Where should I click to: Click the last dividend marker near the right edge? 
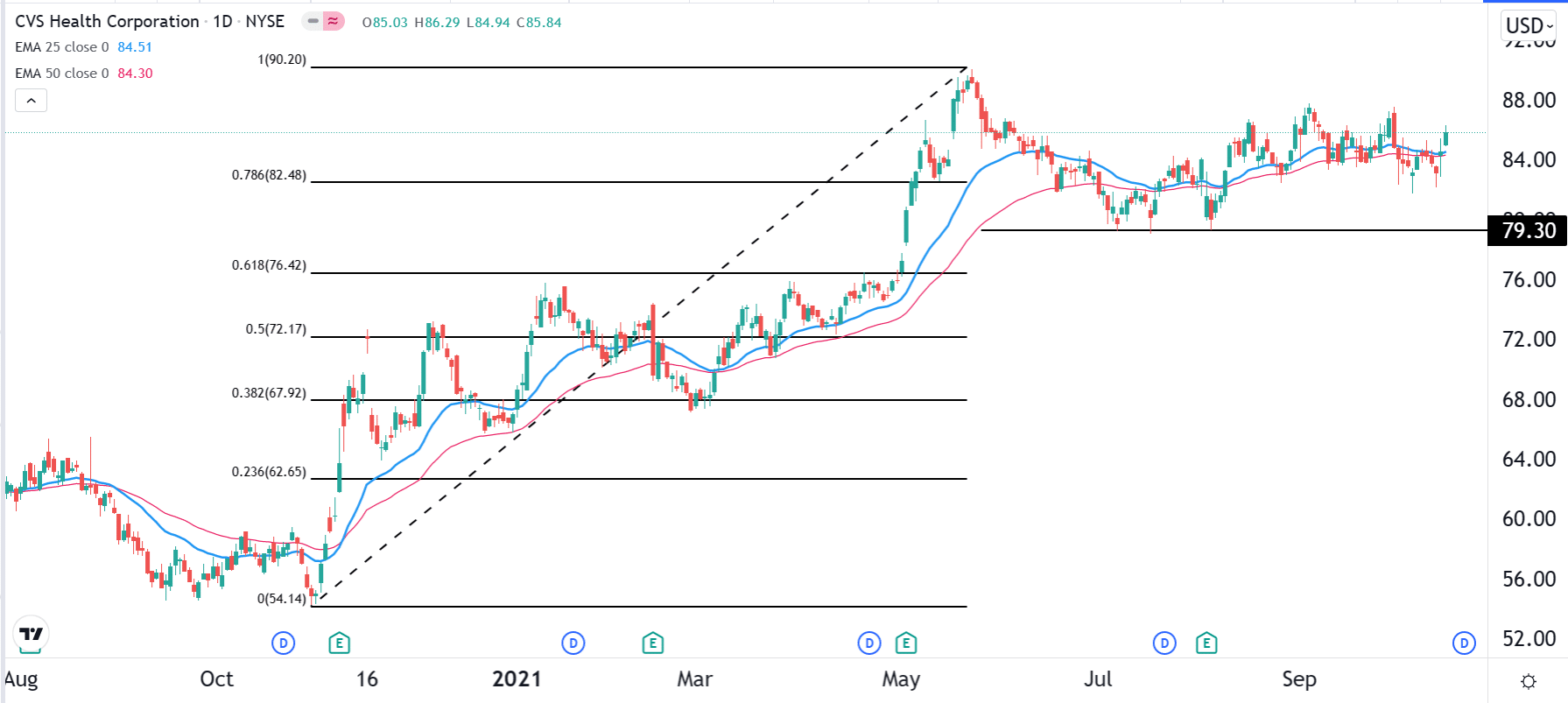click(1464, 644)
